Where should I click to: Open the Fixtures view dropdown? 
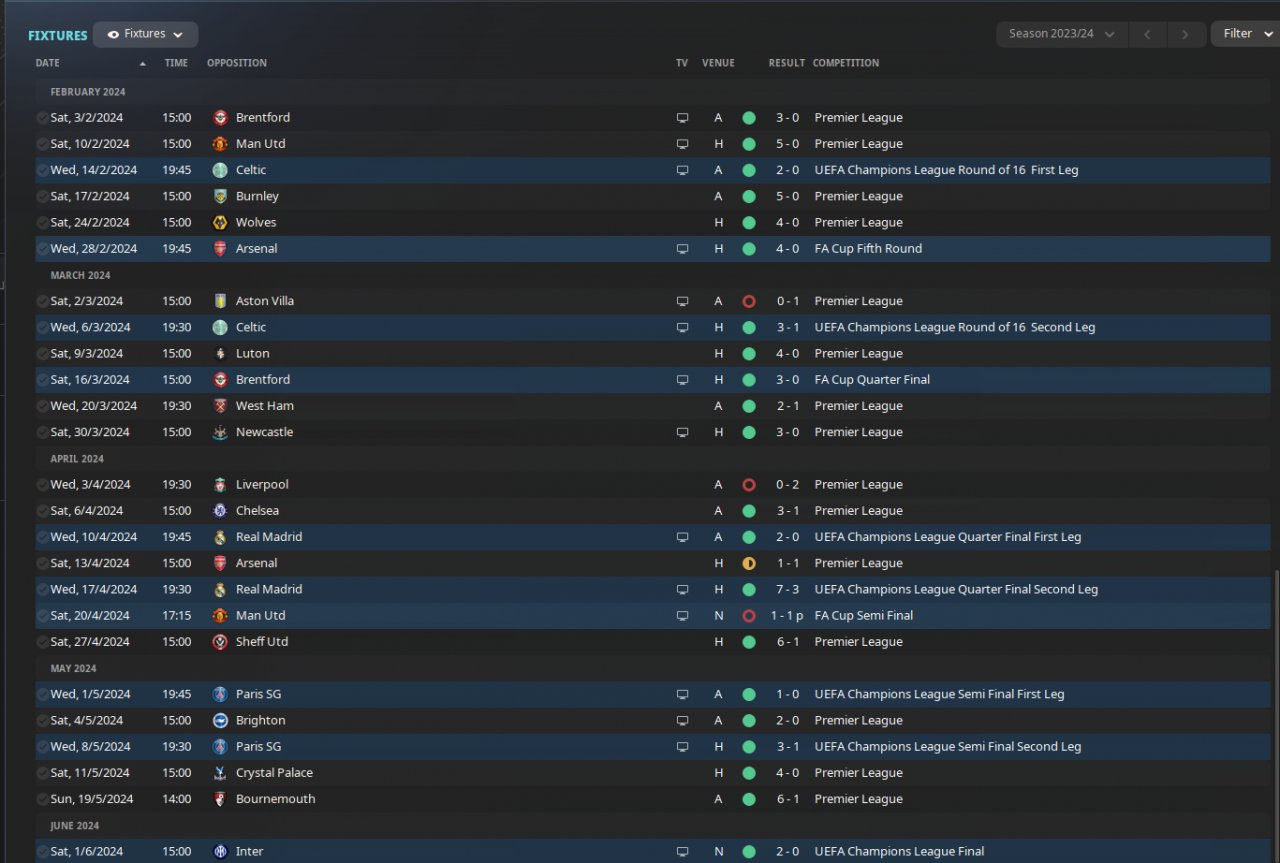coord(145,34)
